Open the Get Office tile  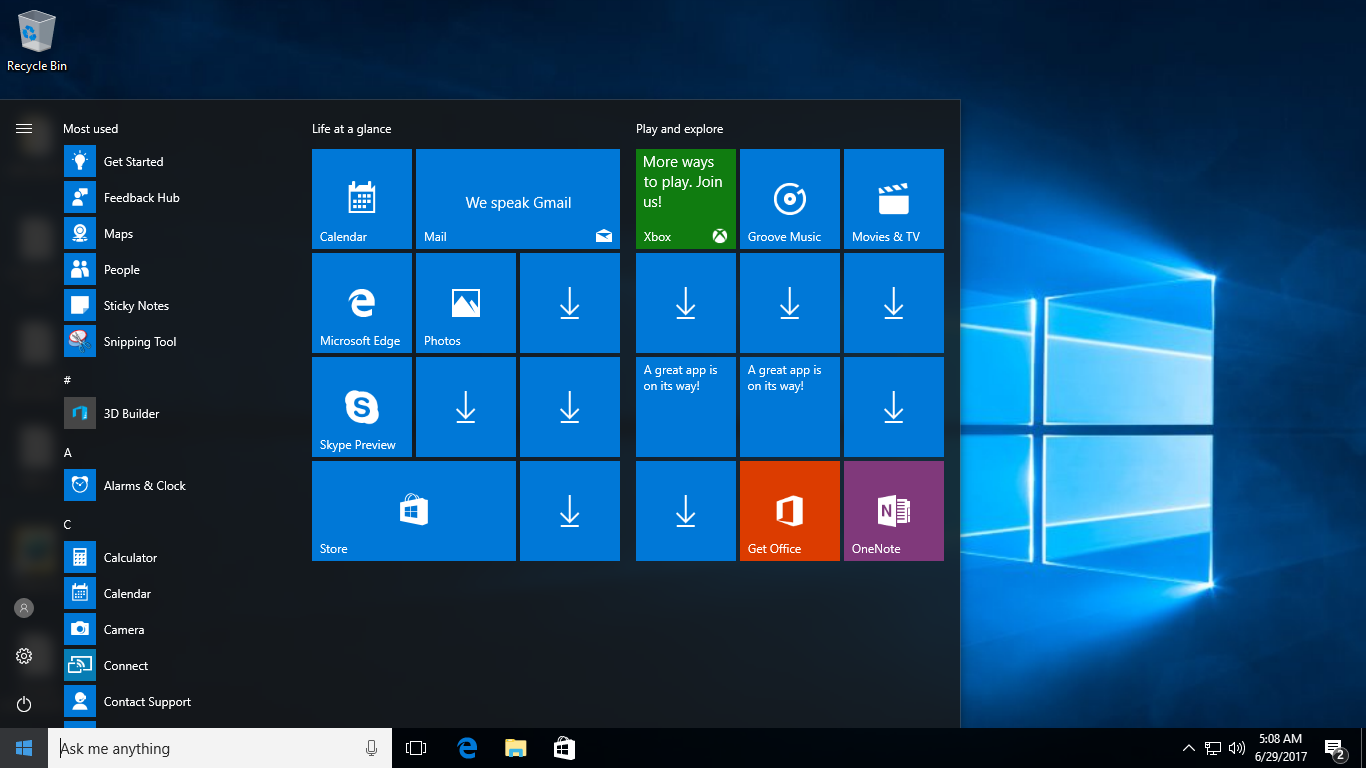pos(790,511)
